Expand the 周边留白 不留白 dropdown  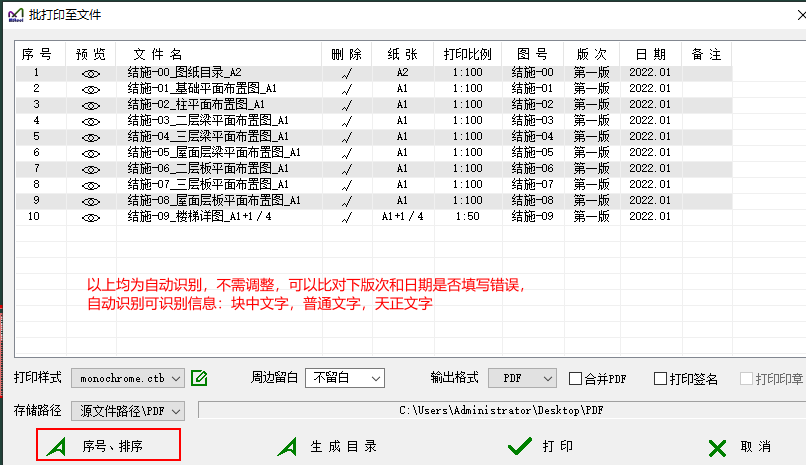point(344,378)
